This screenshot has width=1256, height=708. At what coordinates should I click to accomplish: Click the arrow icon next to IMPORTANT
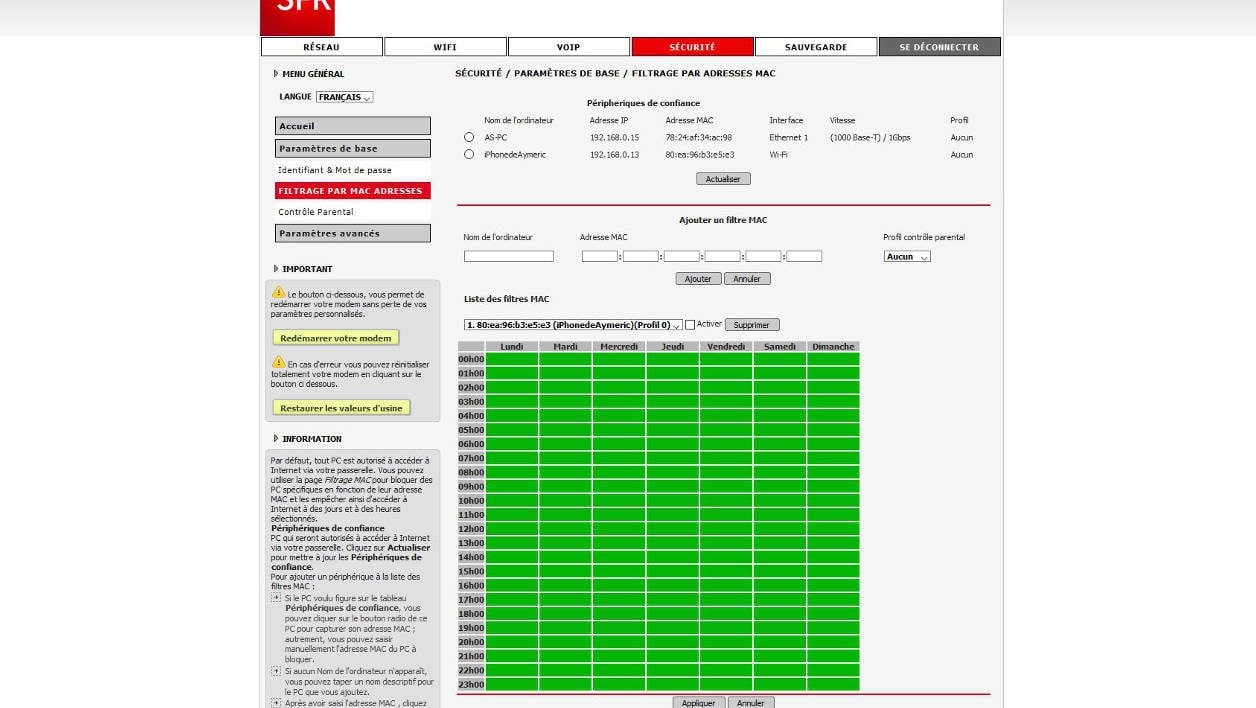276,269
